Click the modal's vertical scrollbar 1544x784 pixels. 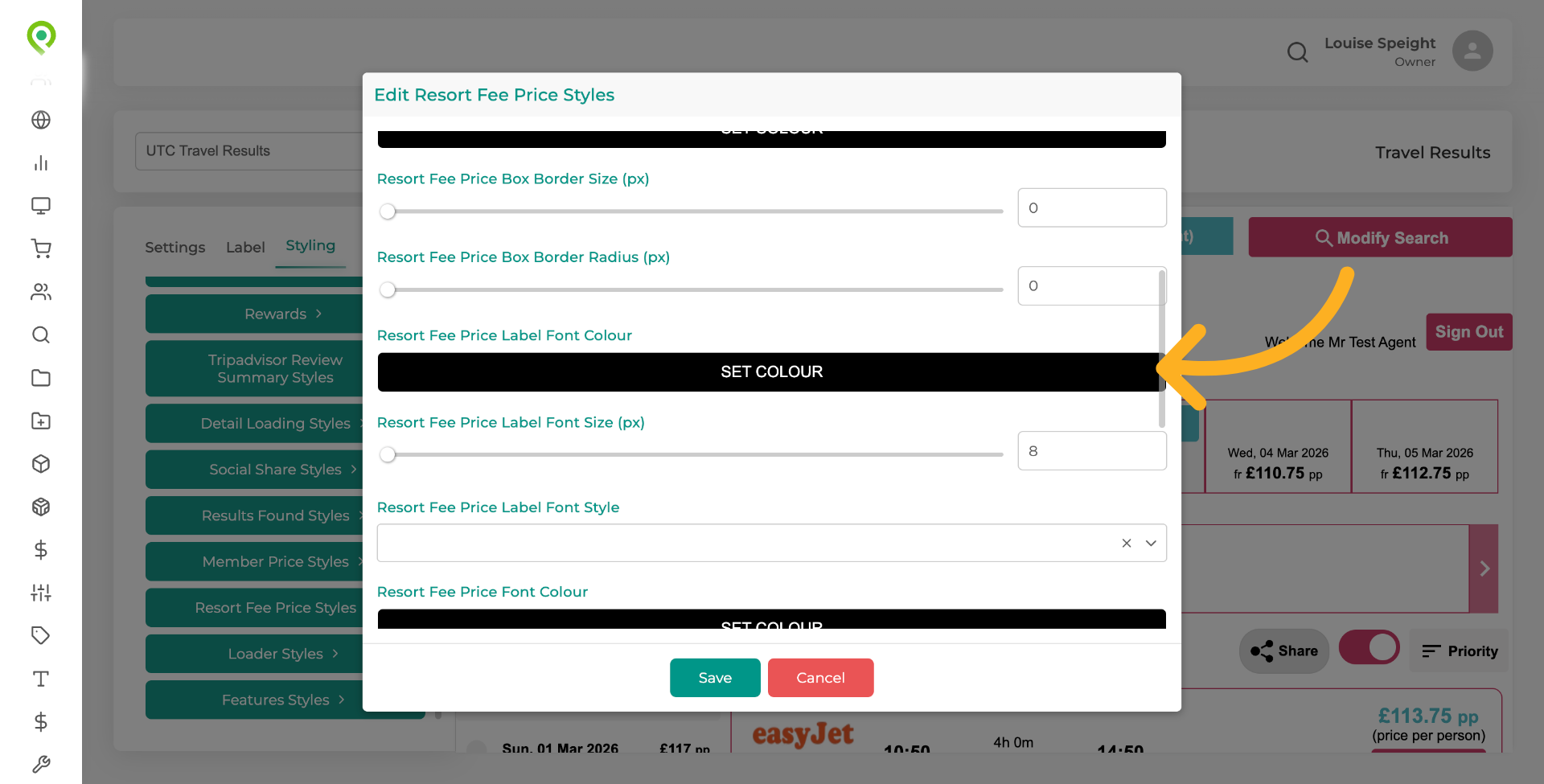1162,350
